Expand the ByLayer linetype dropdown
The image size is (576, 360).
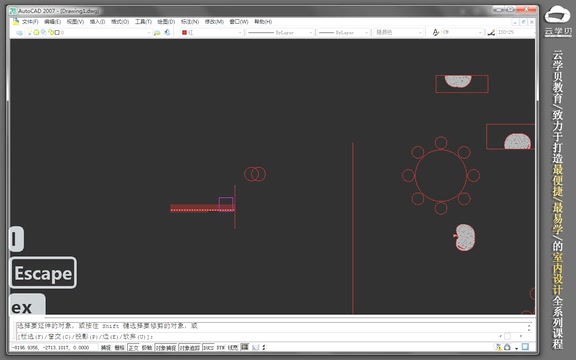point(280,33)
